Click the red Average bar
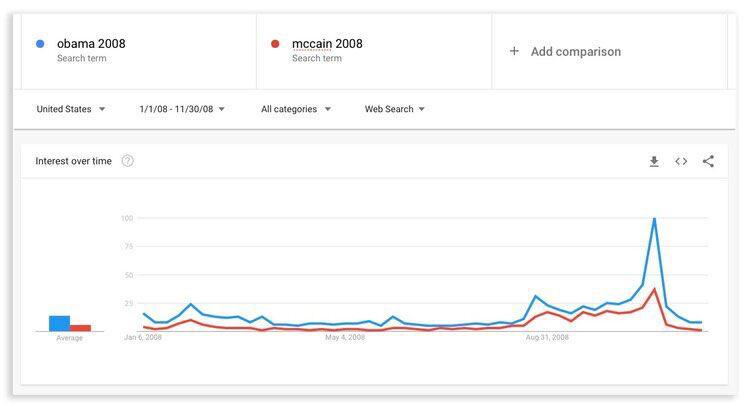 pos(80,328)
